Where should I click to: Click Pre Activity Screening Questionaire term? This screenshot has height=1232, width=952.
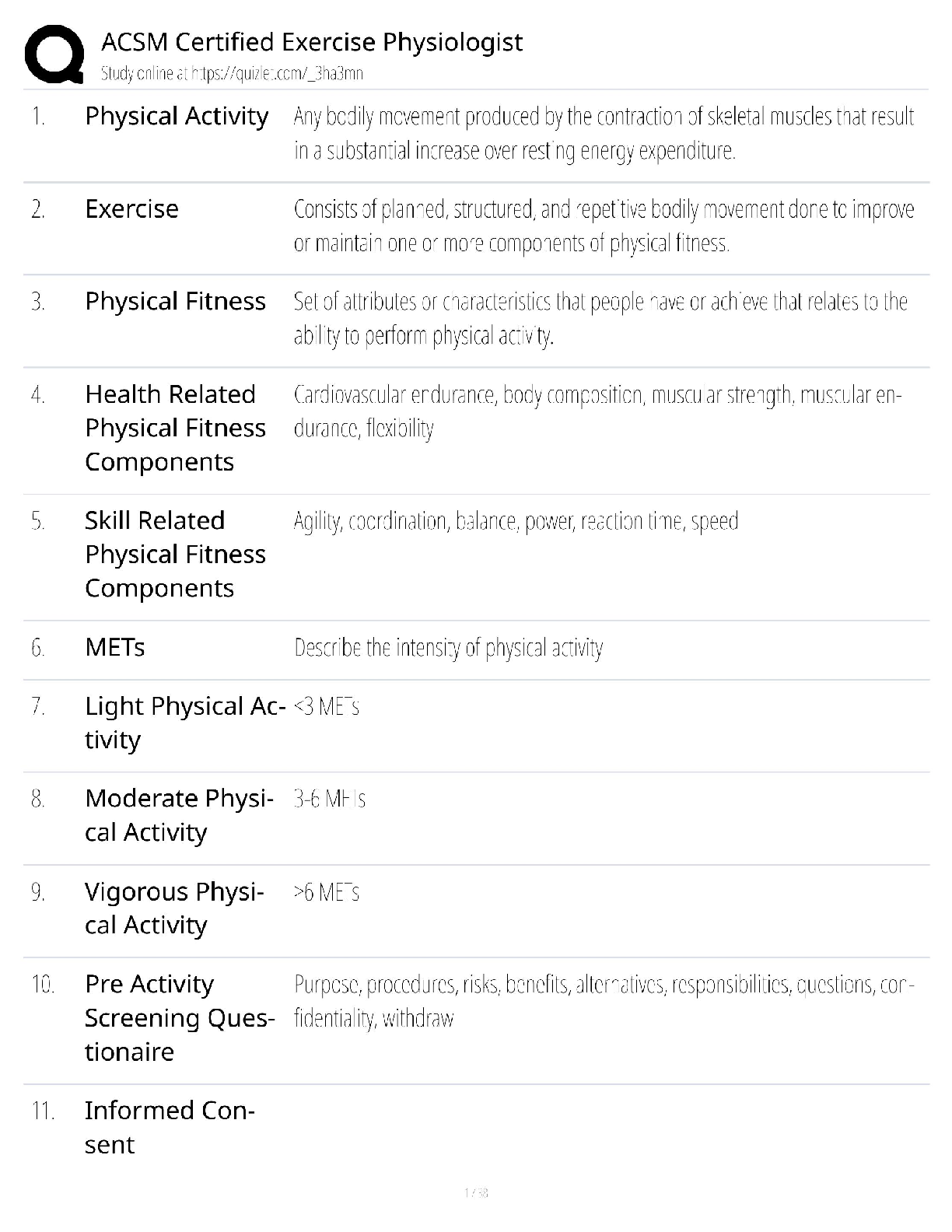point(179,1017)
